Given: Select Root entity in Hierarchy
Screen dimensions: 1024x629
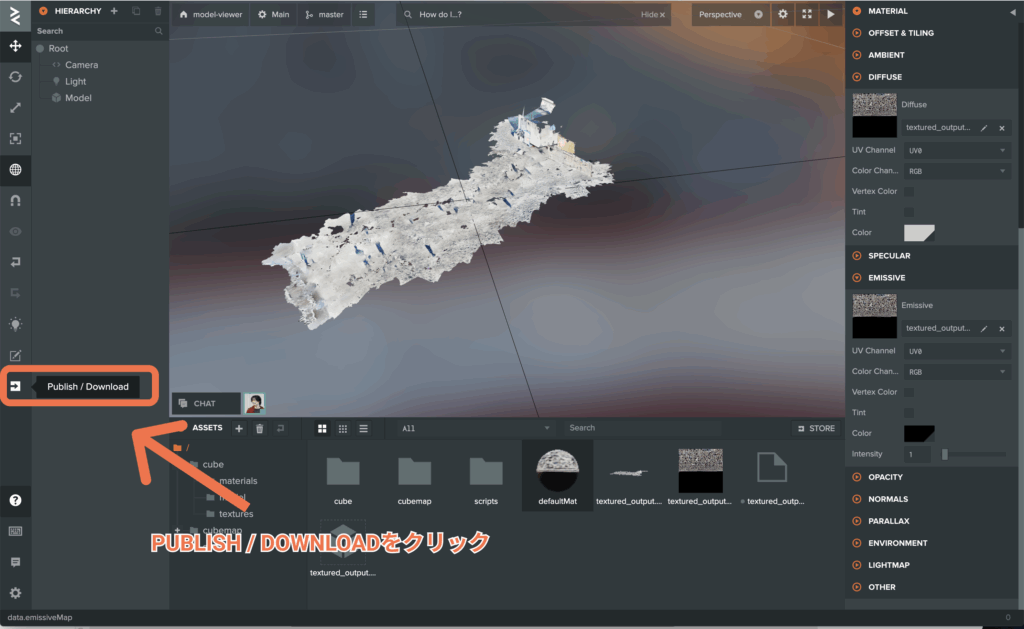Looking at the screenshot, I should point(58,48).
